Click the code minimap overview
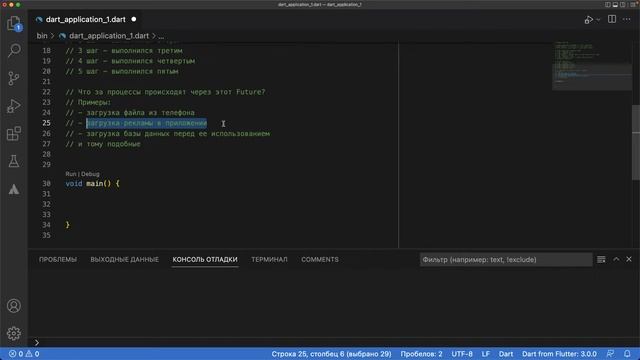640x360 pixels. click(x=592, y=65)
